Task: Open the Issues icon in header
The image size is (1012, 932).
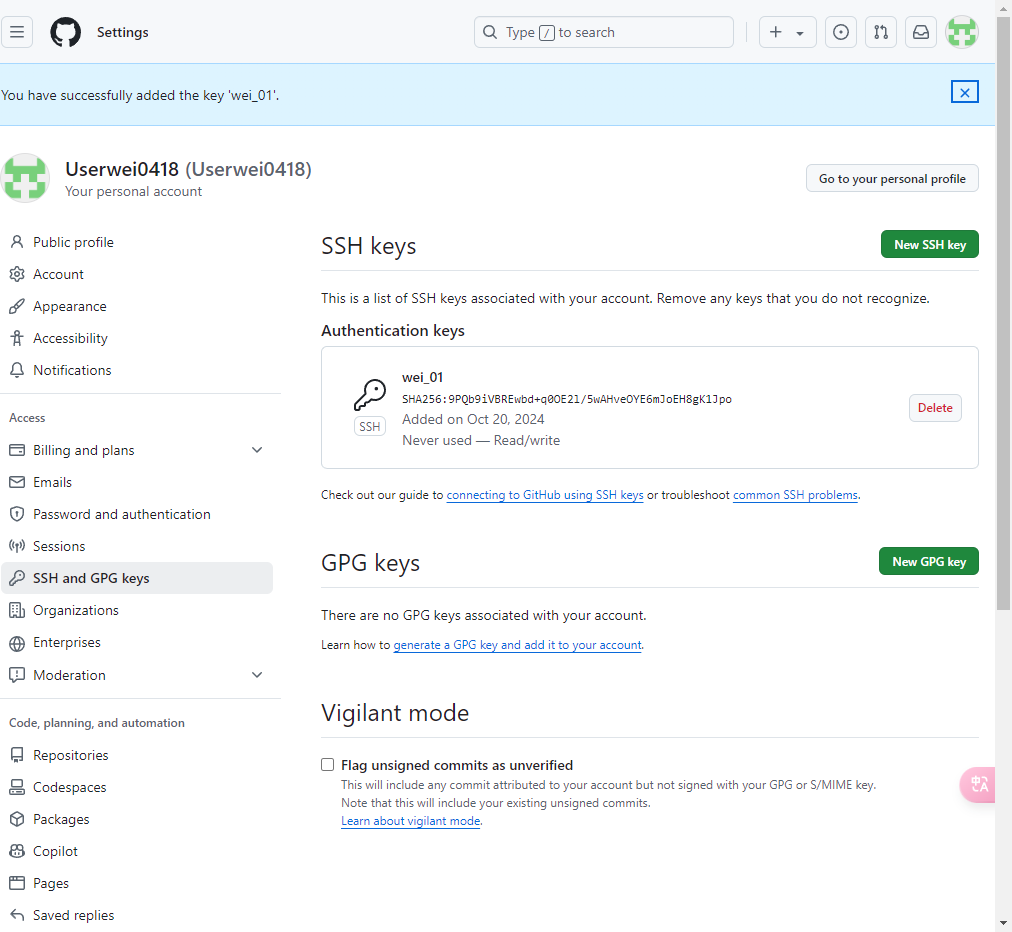Action: tap(840, 32)
